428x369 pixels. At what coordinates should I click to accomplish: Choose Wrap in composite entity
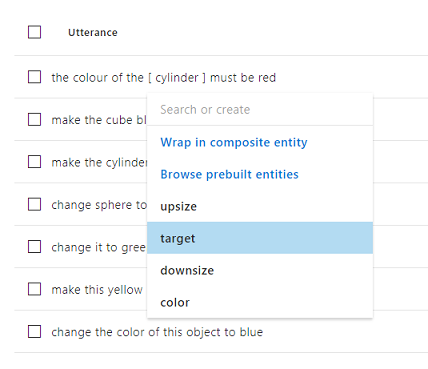coord(234,142)
